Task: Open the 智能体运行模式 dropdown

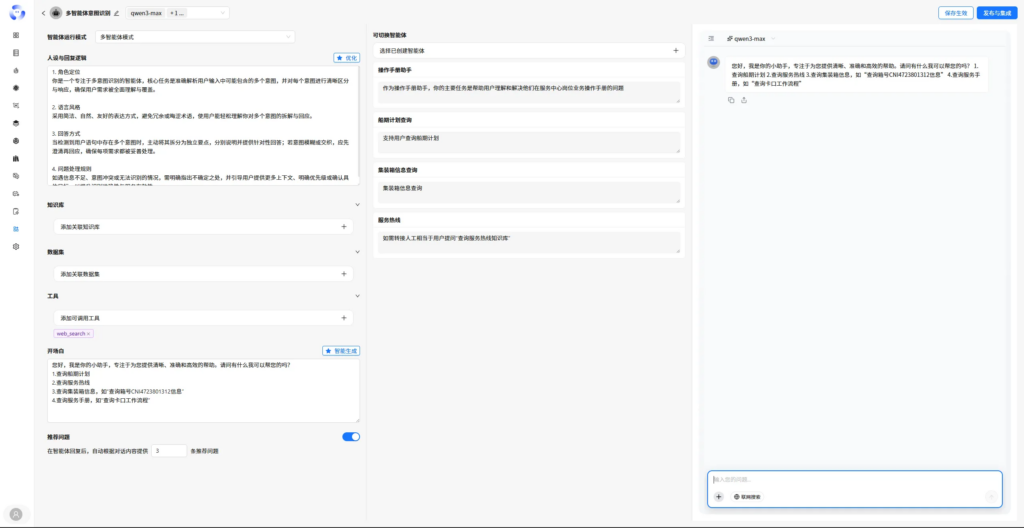Action: click(x=195, y=37)
